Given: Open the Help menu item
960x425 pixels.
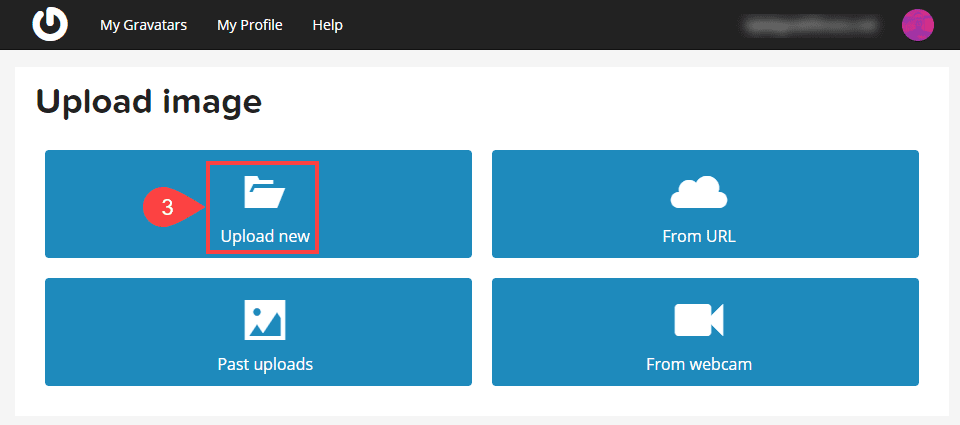Looking at the screenshot, I should (x=327, y=25).
